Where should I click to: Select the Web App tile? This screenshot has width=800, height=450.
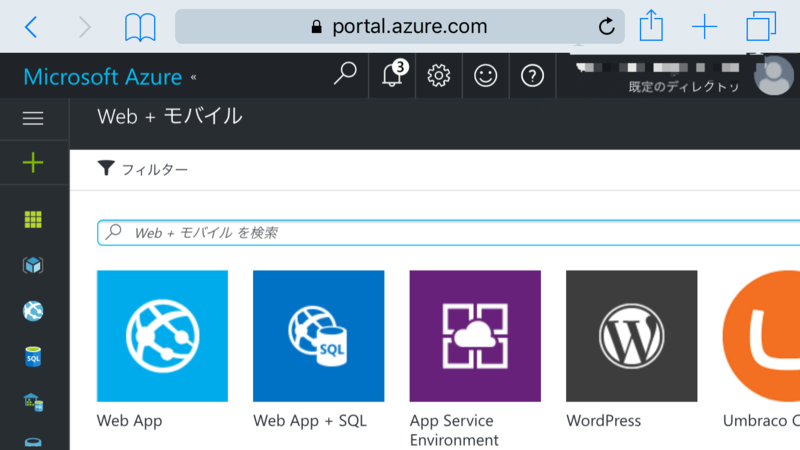point(162,336)
